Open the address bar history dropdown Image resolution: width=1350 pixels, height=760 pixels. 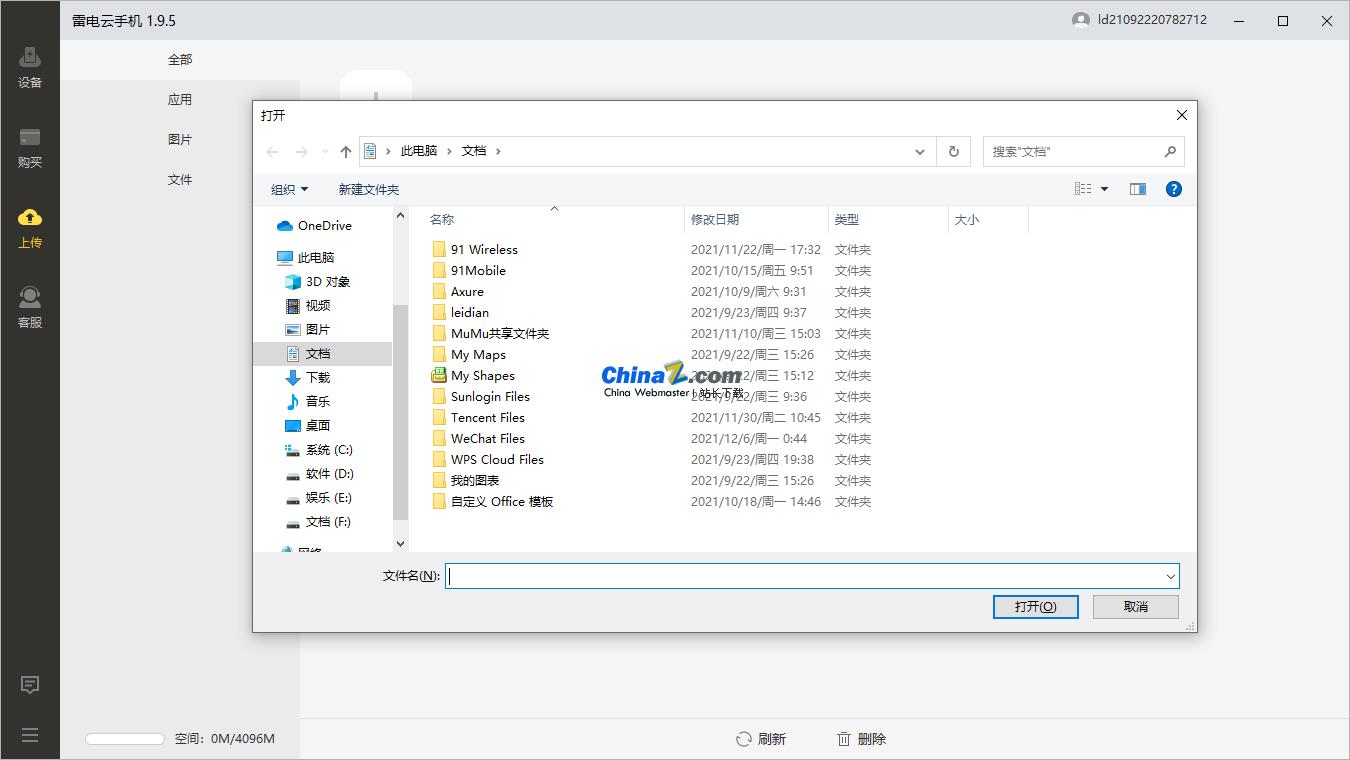pos(920,152)
